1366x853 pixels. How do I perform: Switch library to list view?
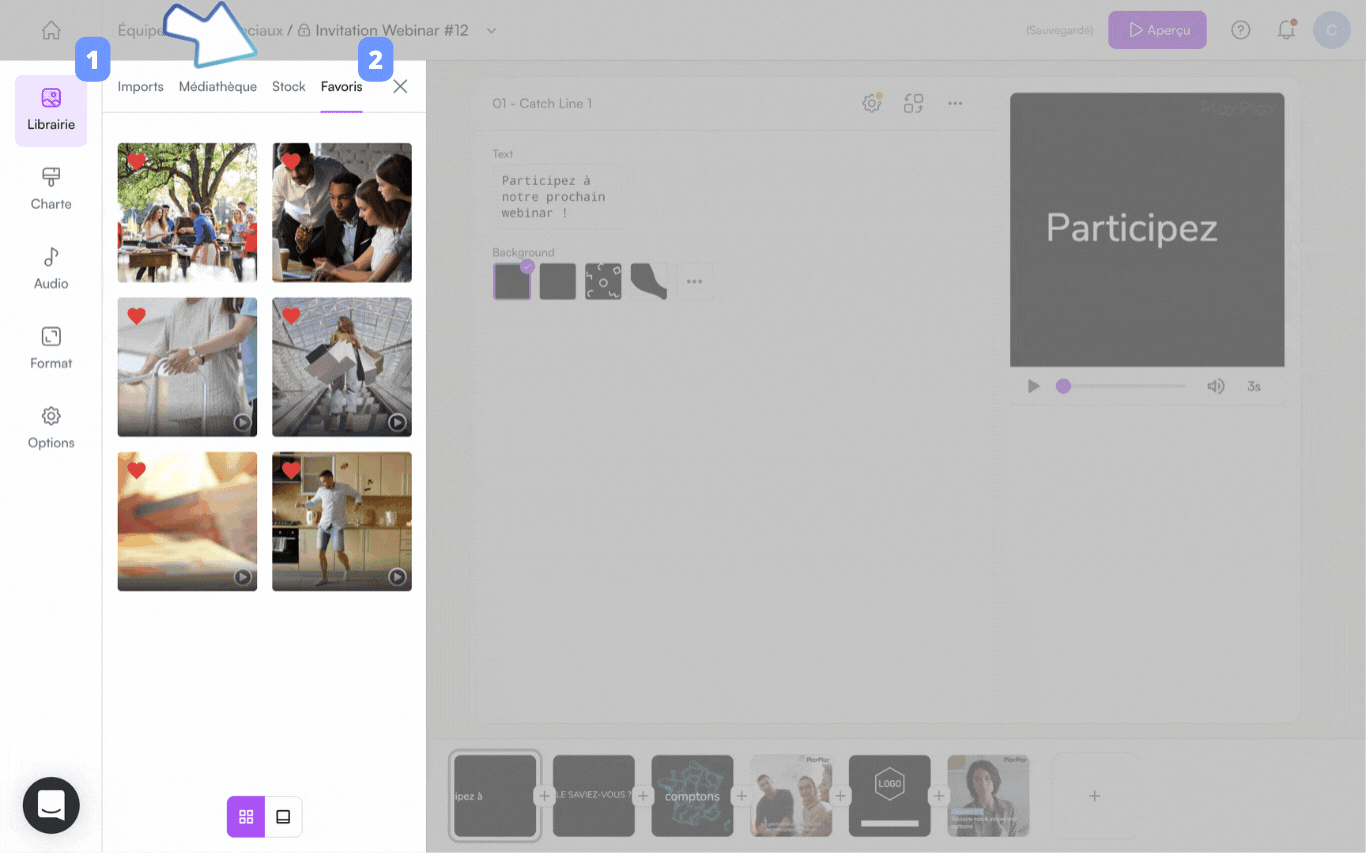point(283,817)
